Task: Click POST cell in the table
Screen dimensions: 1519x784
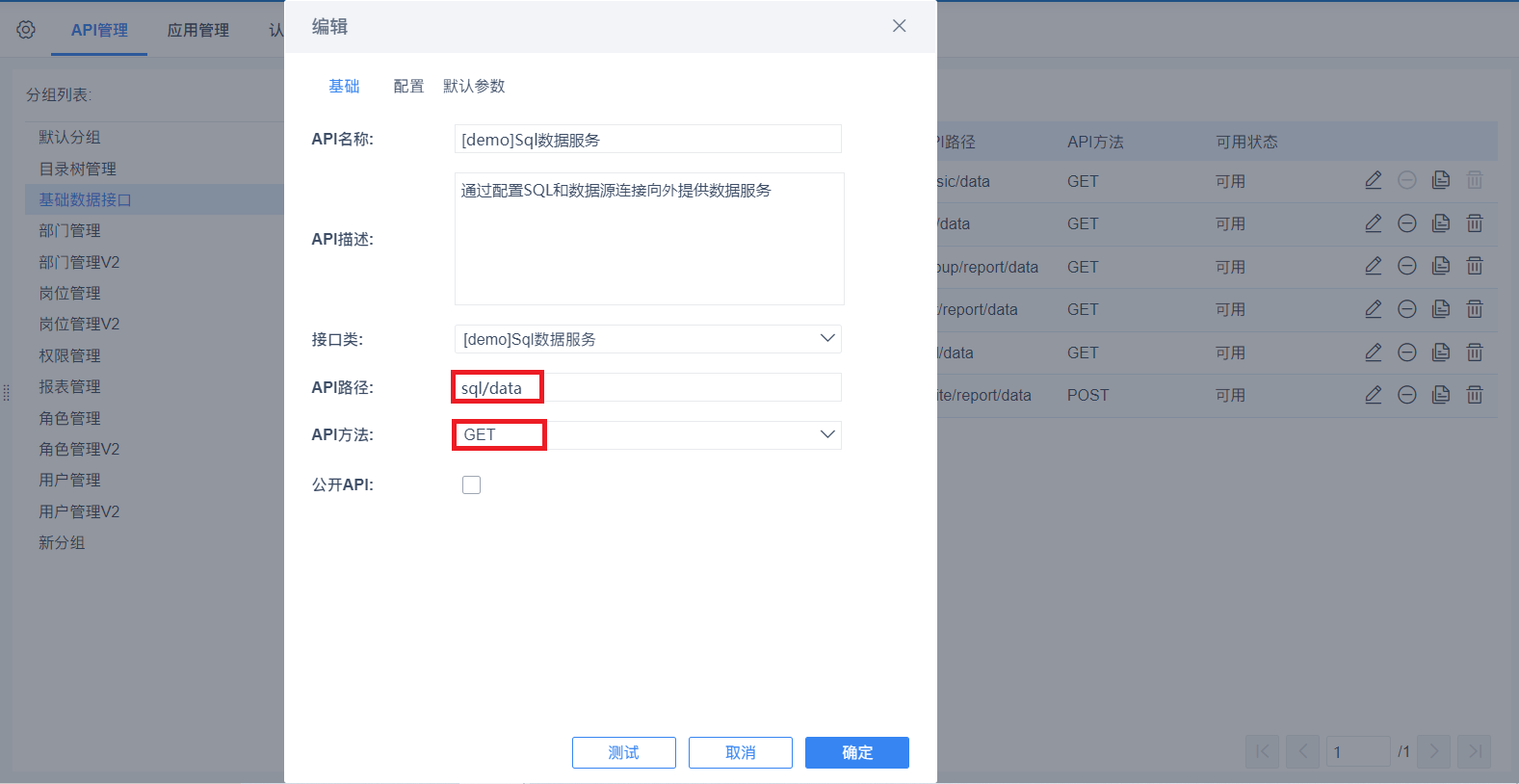Action: (x=1087, y=395)
